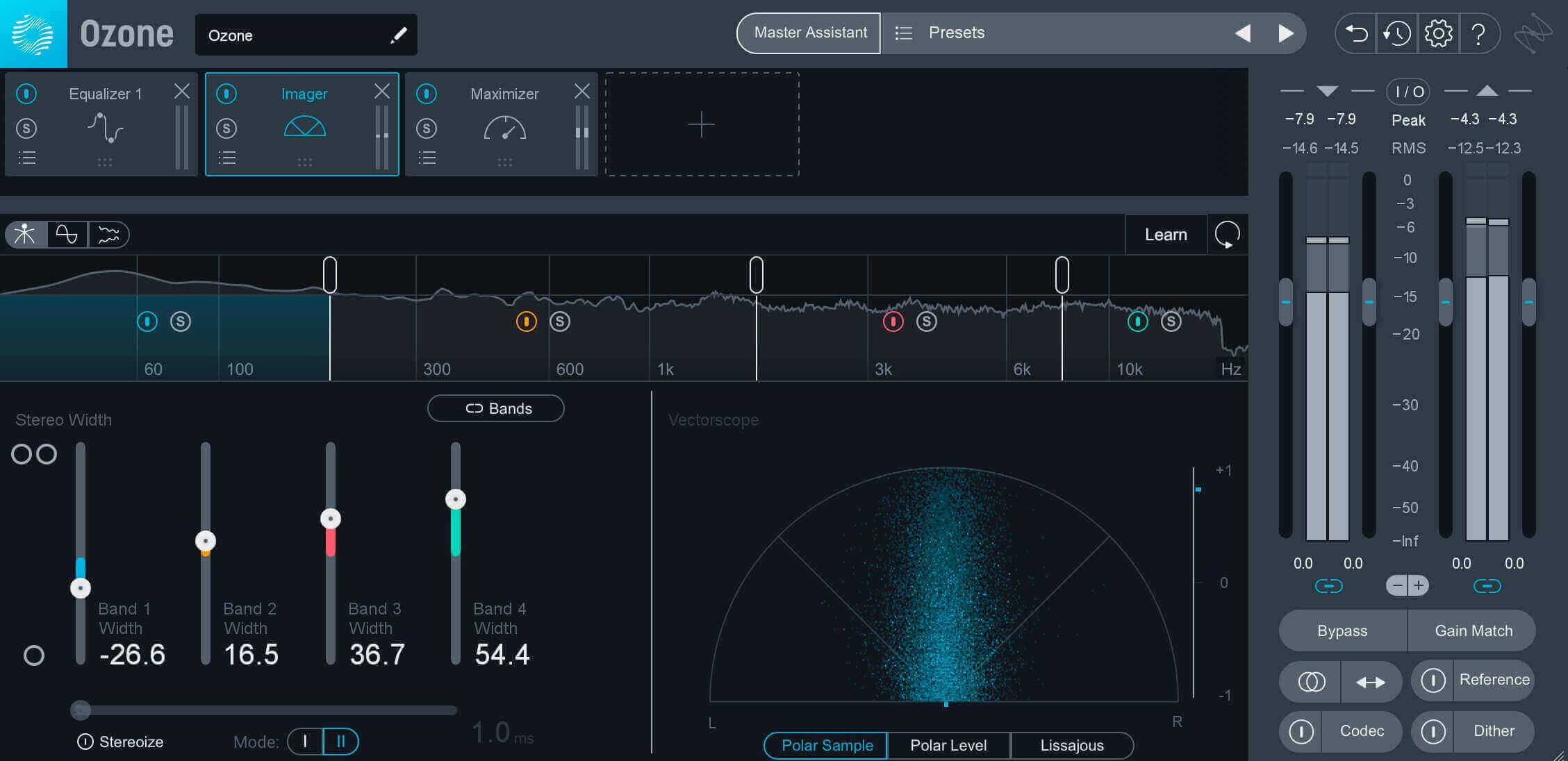Screen dimensions: 1568x761
Task: Reset the Learn crossover refresh icon
Action: click(1228, 235)
